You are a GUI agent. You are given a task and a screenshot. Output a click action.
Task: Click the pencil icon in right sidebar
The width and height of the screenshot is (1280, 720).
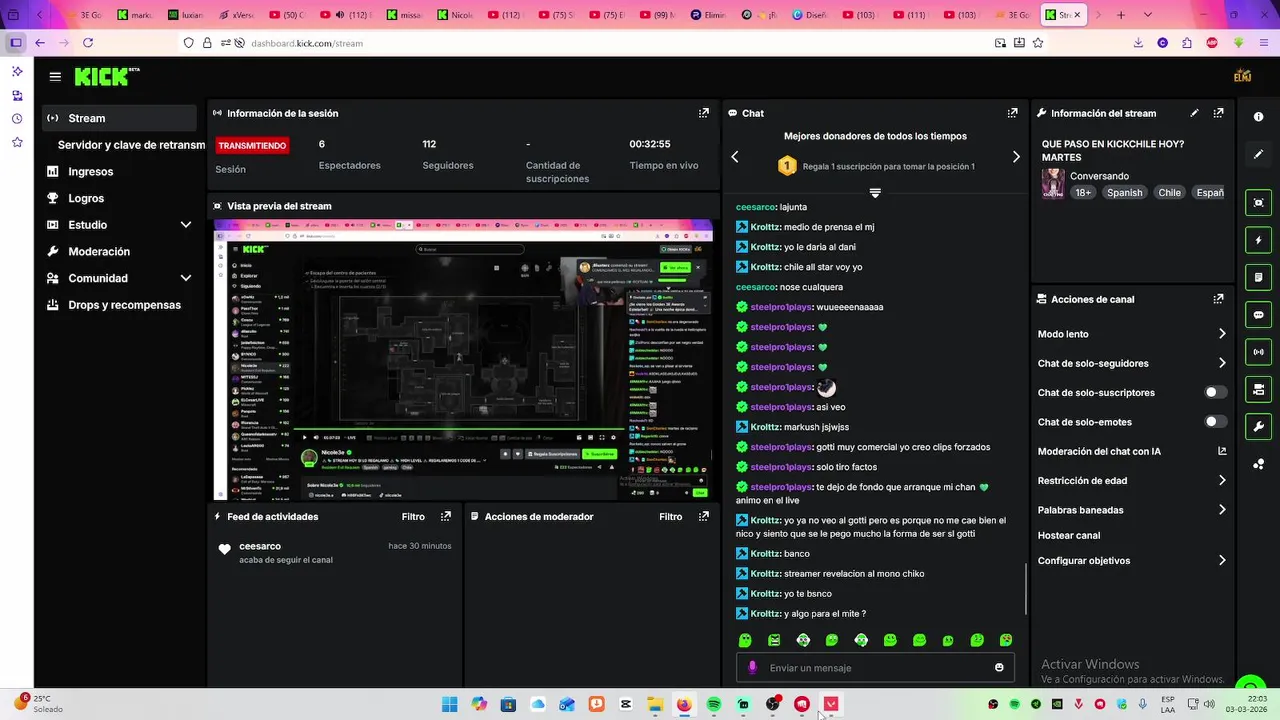click(1258, 155)
